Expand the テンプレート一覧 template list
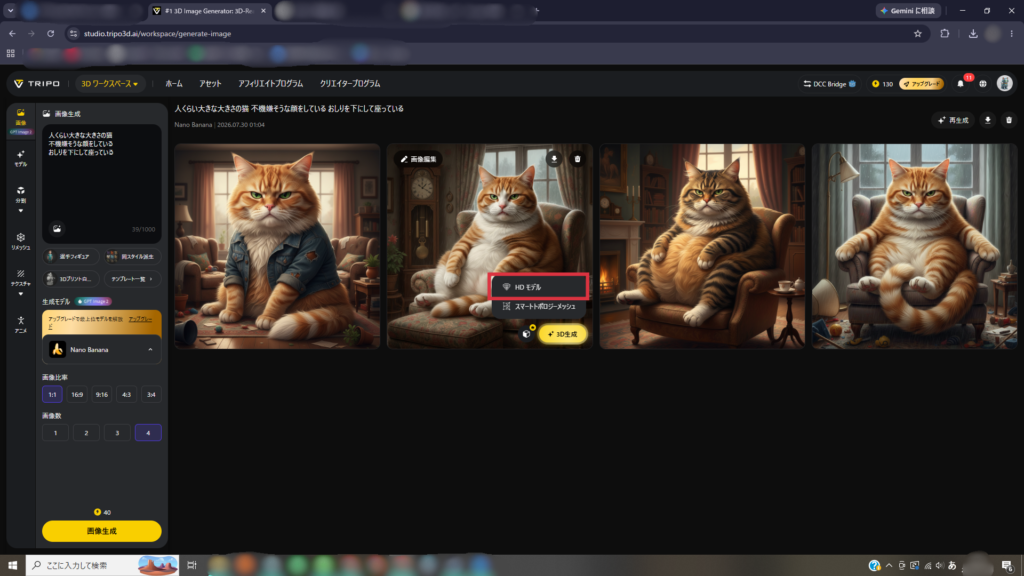This screenshot has height=576, width=1024. (x=132, y=279)
